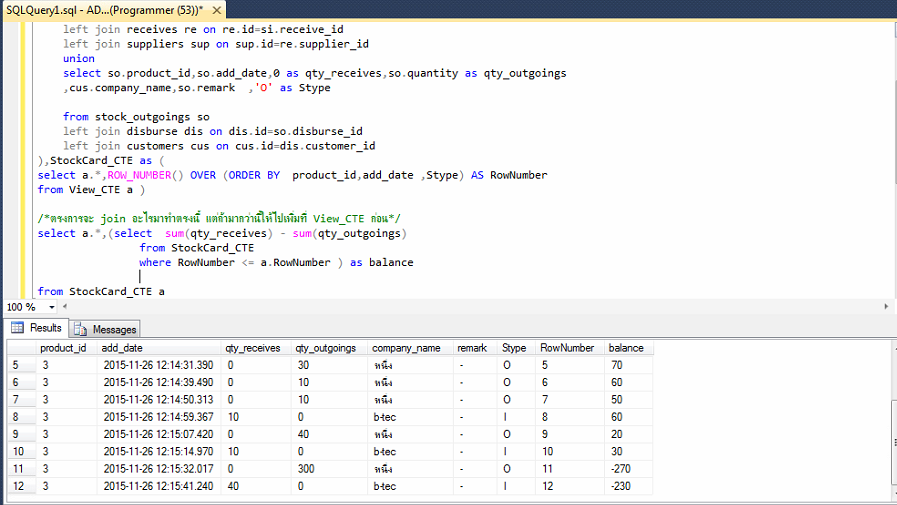This screenshot has height=505, width=897.
Task: Switch to the Messages tab
Action: click(x=113, y=329)
